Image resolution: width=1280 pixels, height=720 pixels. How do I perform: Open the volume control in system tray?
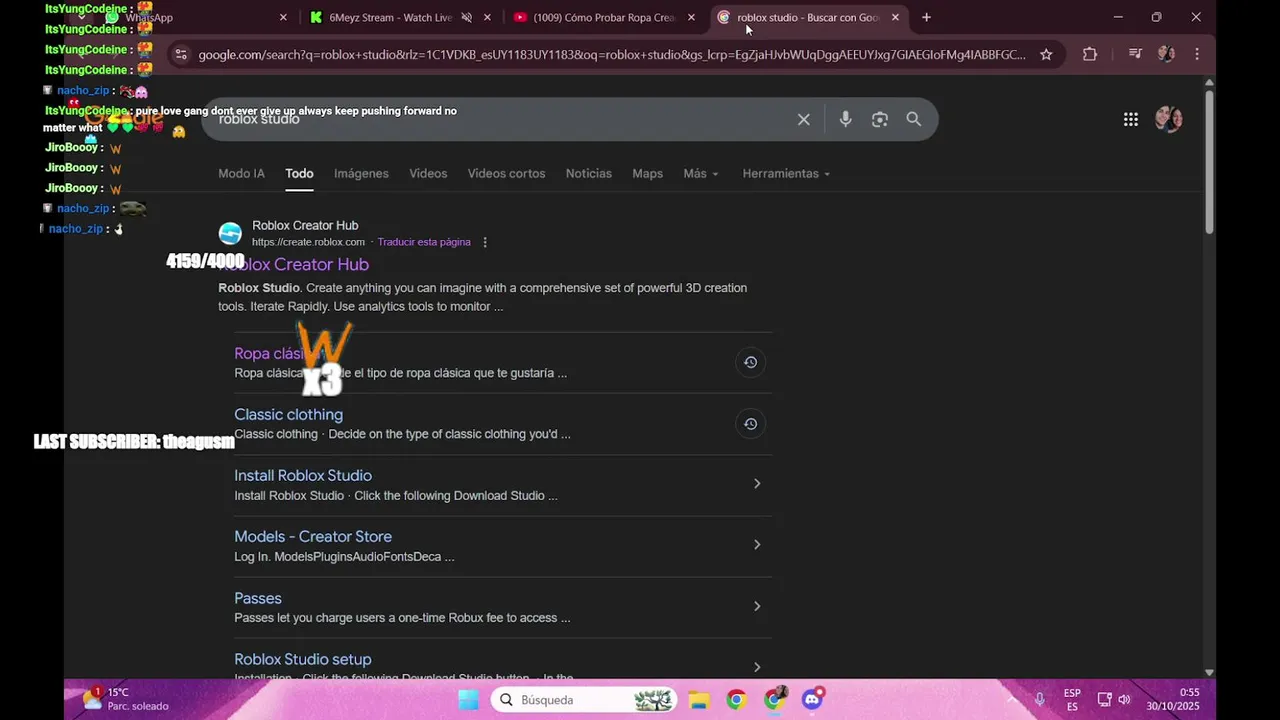[x=1124, y=700]
